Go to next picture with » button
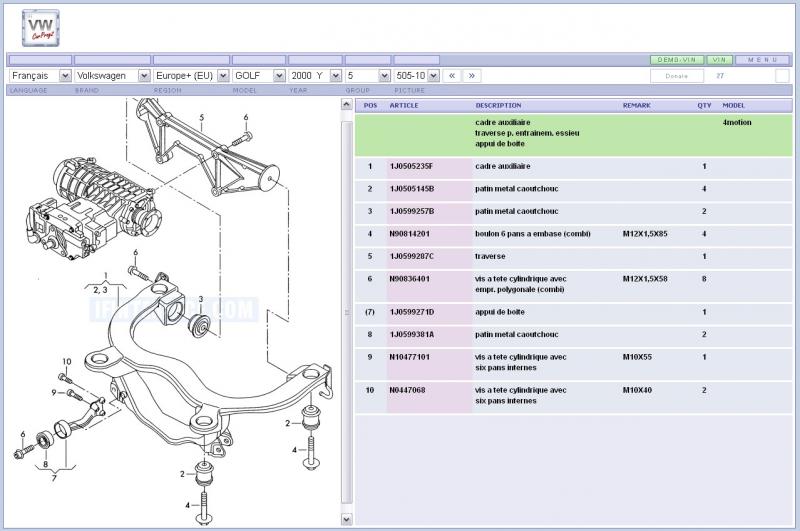Viewport: 800px width, 531px height. [x=472, y=75]
